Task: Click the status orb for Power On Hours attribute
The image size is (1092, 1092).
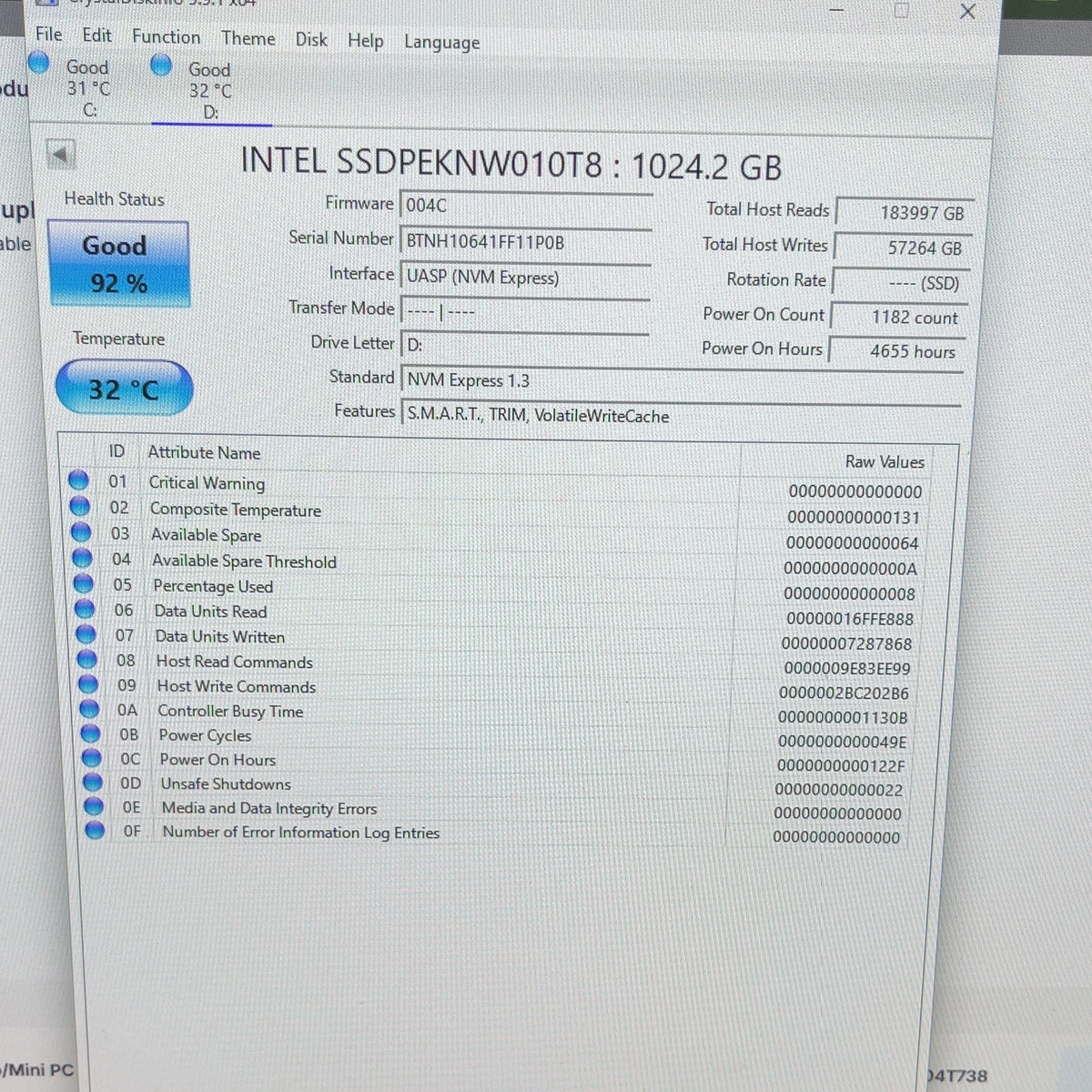Action: tap(91, 758)
